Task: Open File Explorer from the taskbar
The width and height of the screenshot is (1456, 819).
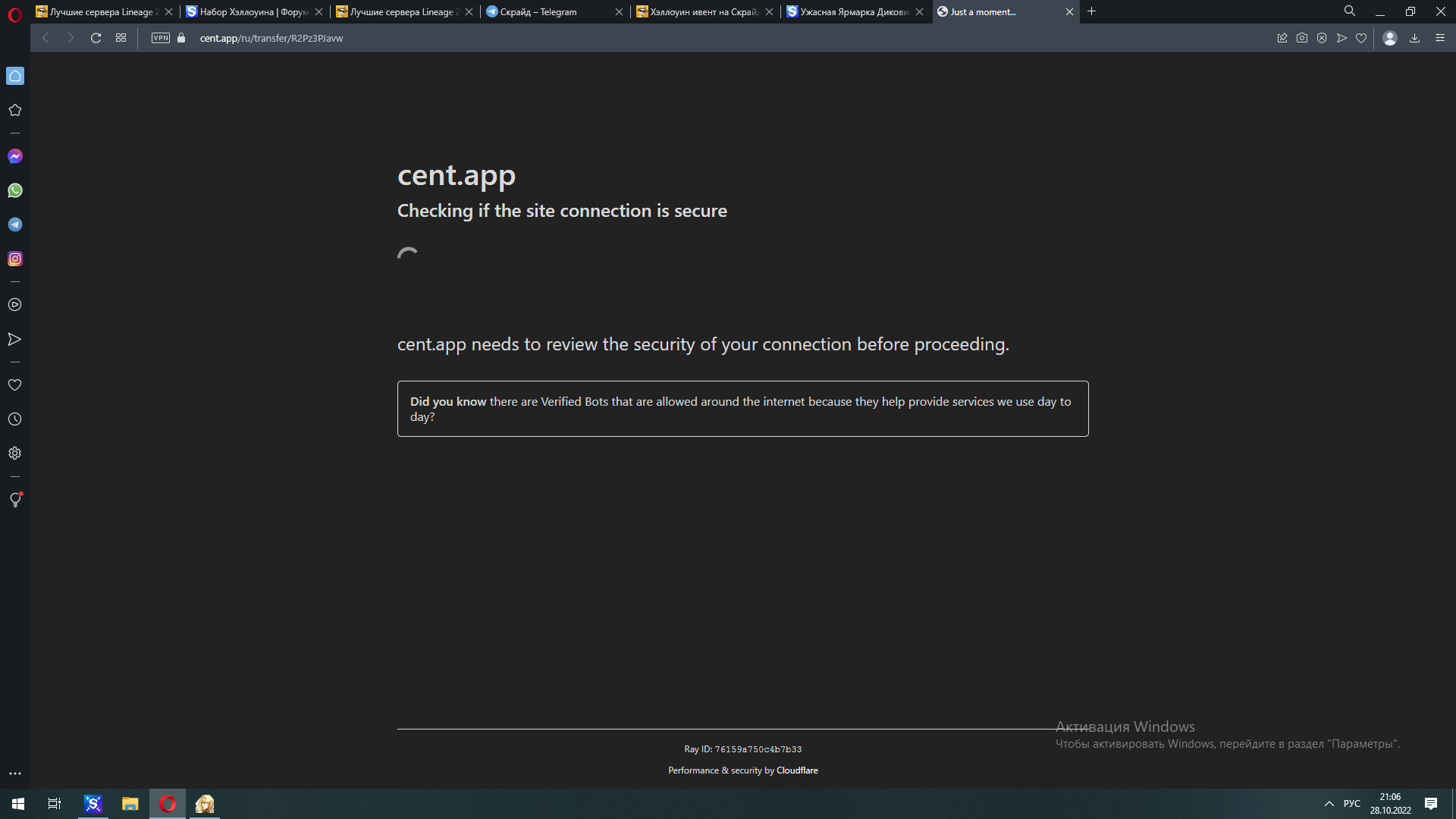Action: pos(130,804)
